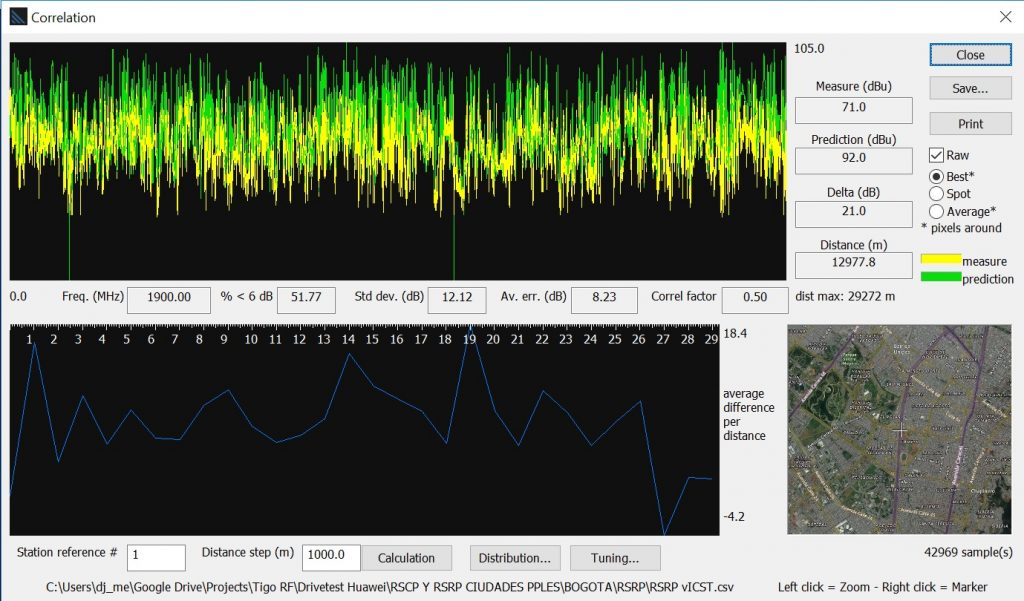Viewport: 1024px width, 601px height.
Task: Click the green prediction legend swatch
Action: tap(940, 277)
